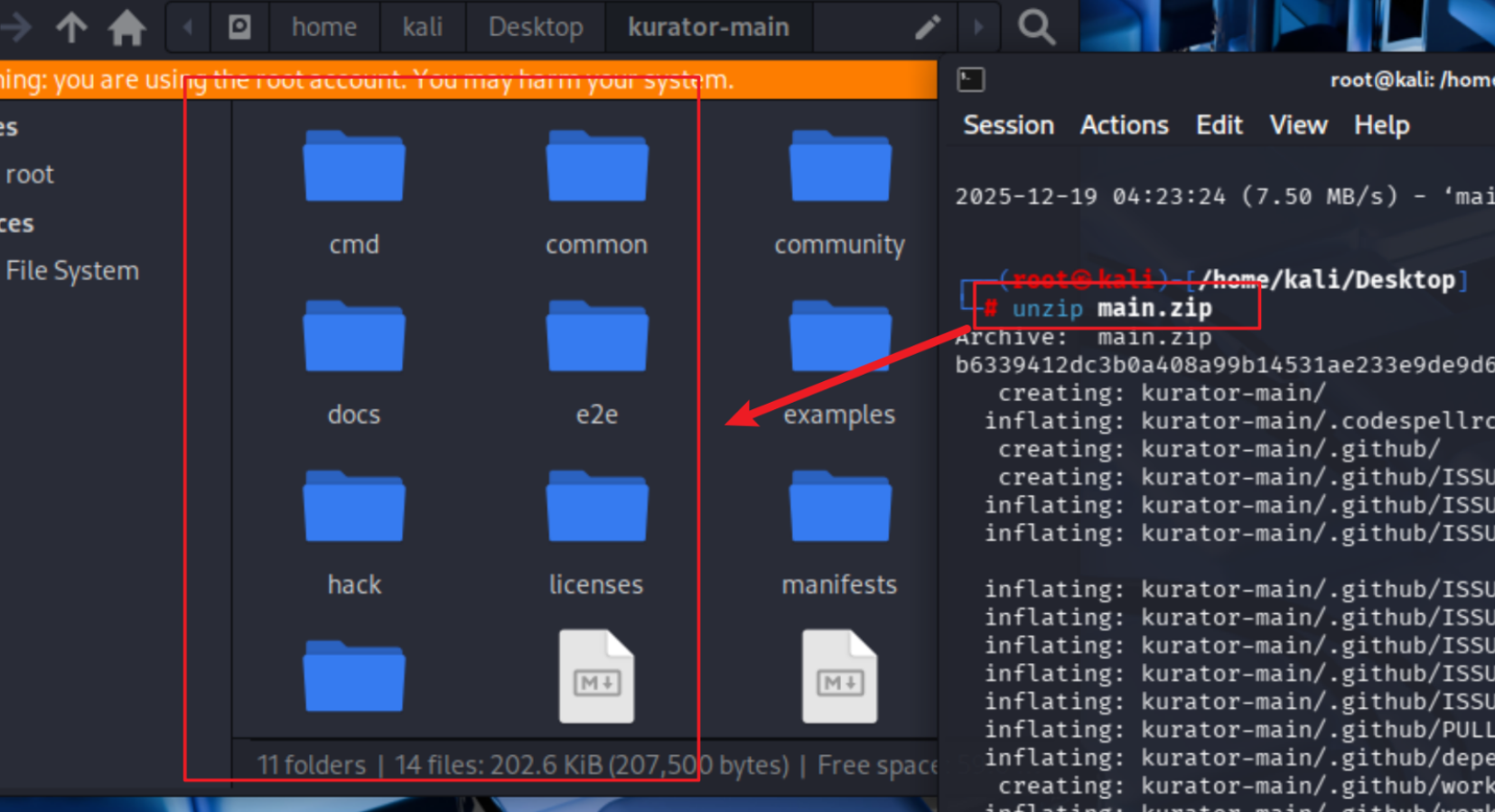Viewport: 1495px width, 812px height.
Task: Select the markdown file below licenses
Action: coord(596,676)
